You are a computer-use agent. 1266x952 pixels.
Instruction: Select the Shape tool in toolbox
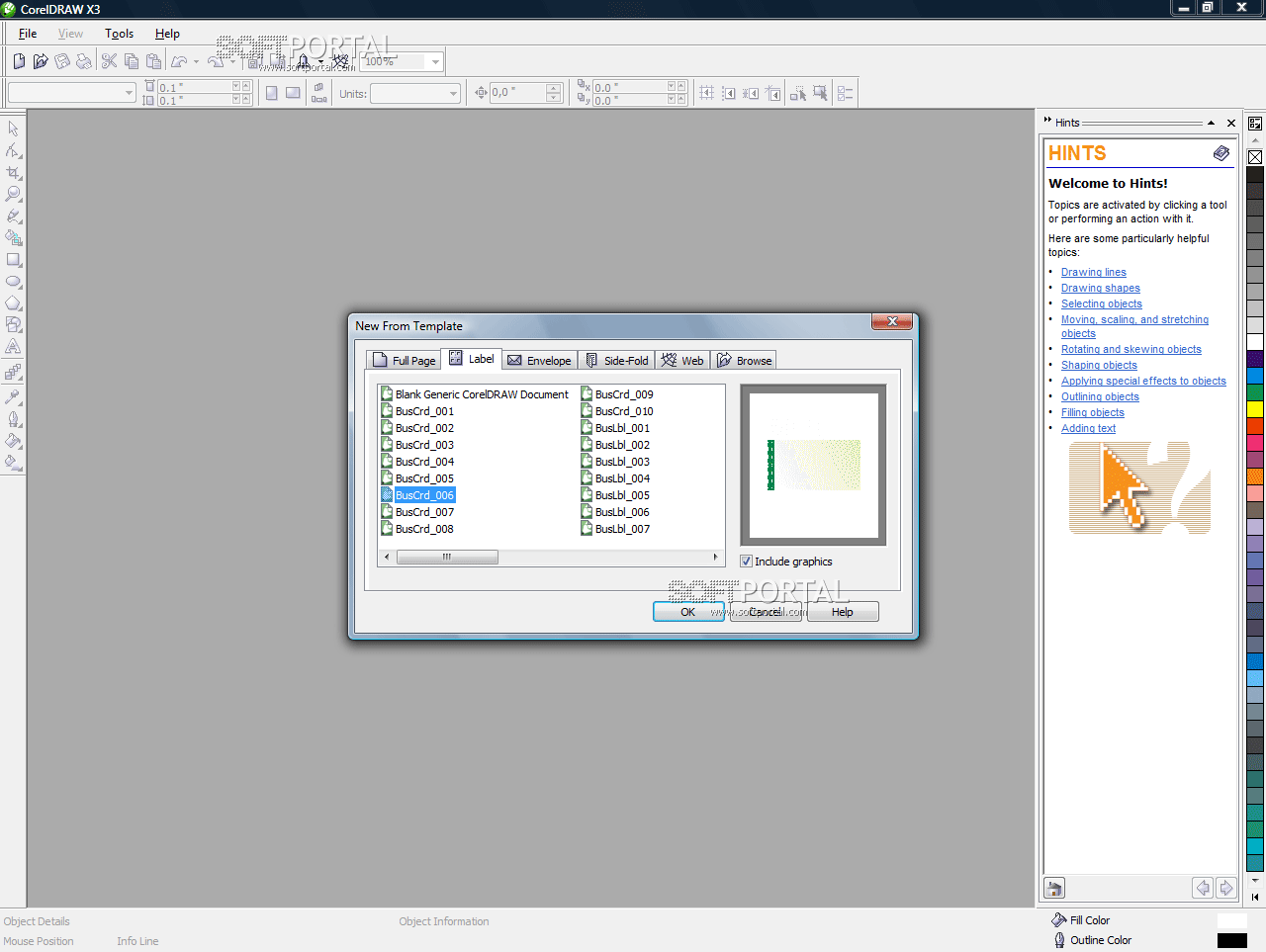point(13,150)
